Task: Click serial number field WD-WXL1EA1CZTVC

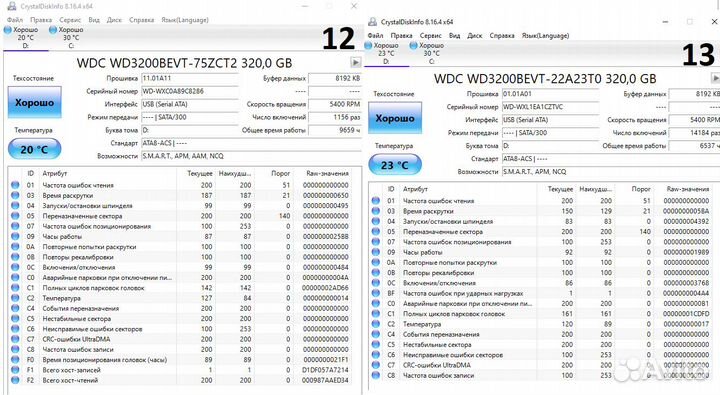Action: click(x=551, y=107)
